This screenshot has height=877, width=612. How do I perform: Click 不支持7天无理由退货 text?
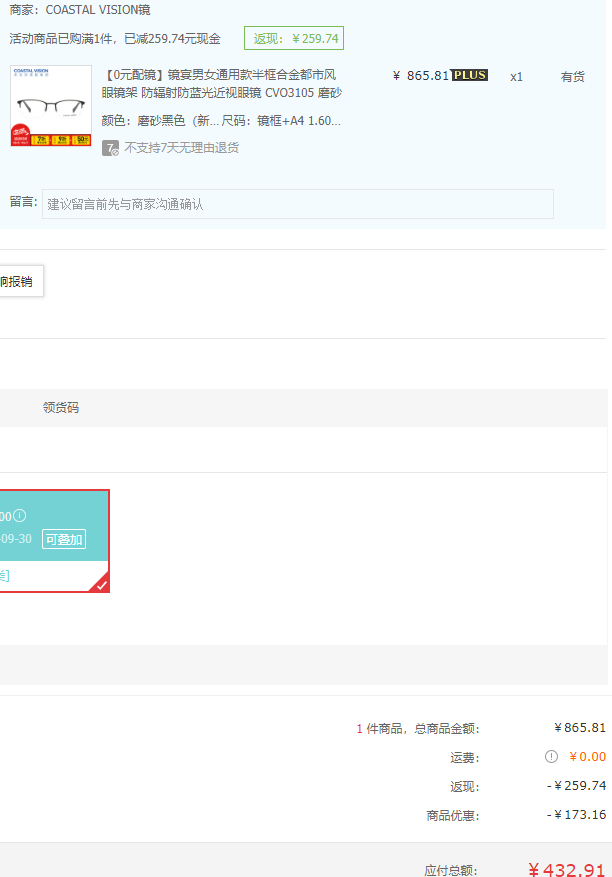[182, 148]
